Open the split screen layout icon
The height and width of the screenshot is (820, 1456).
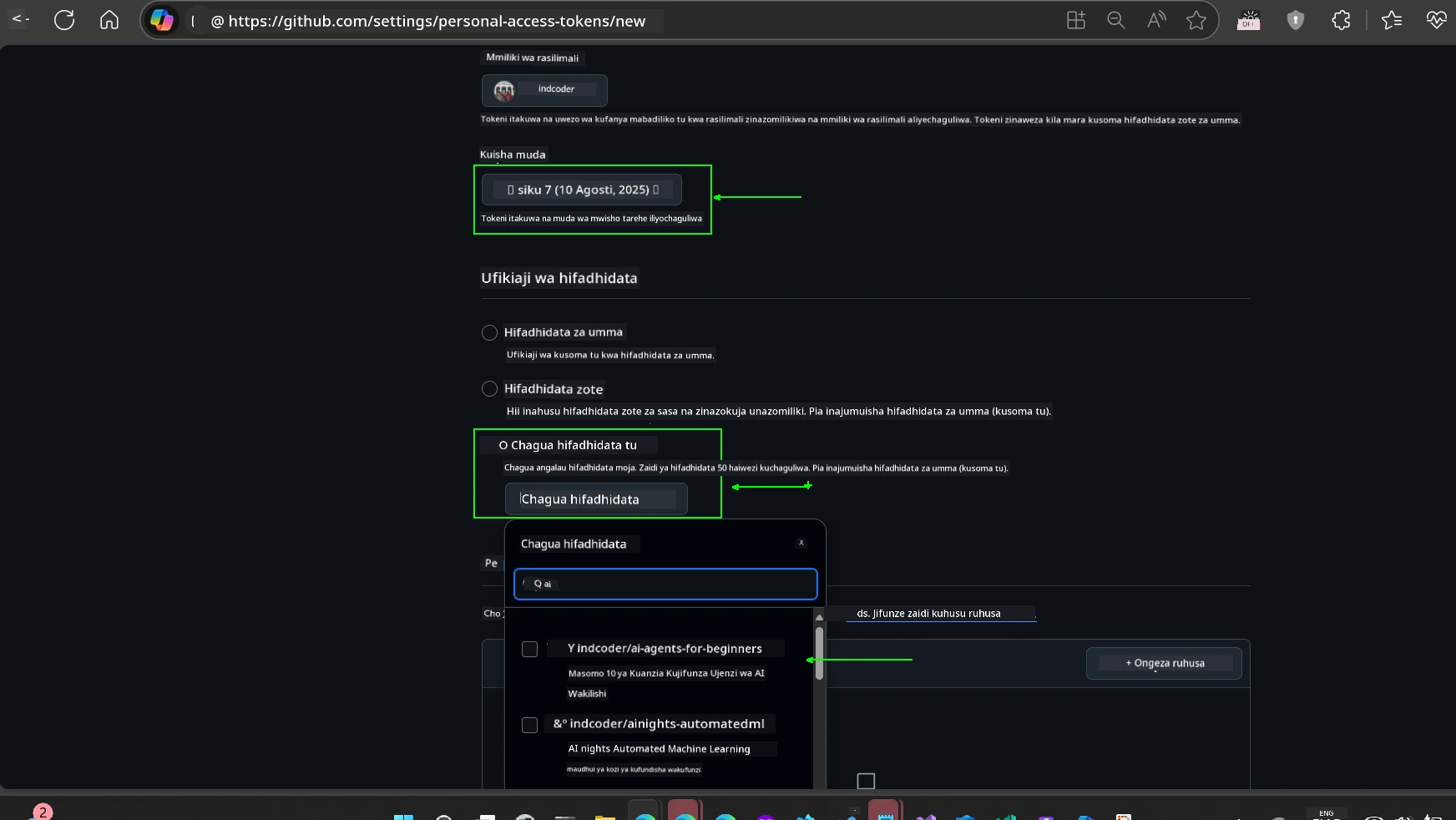click(x=1075, y=20)
